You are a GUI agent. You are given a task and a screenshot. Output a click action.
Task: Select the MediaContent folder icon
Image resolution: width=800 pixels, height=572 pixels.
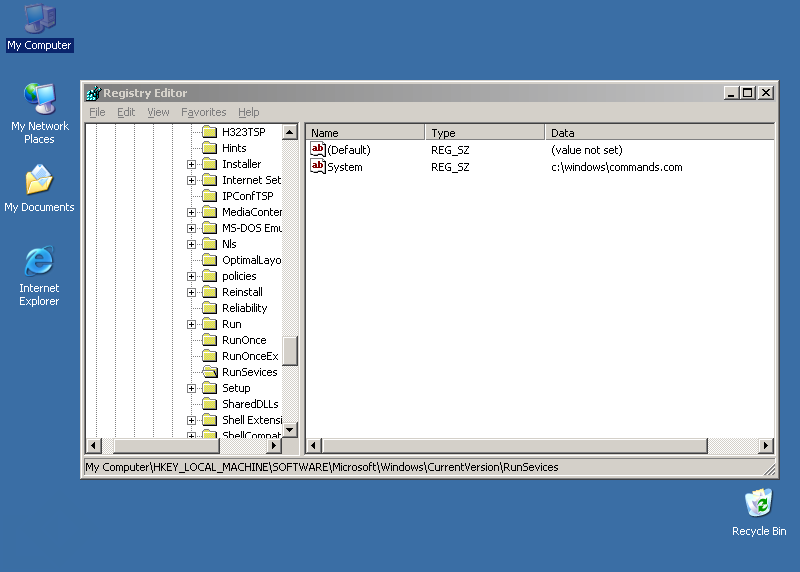coord(210,212)
